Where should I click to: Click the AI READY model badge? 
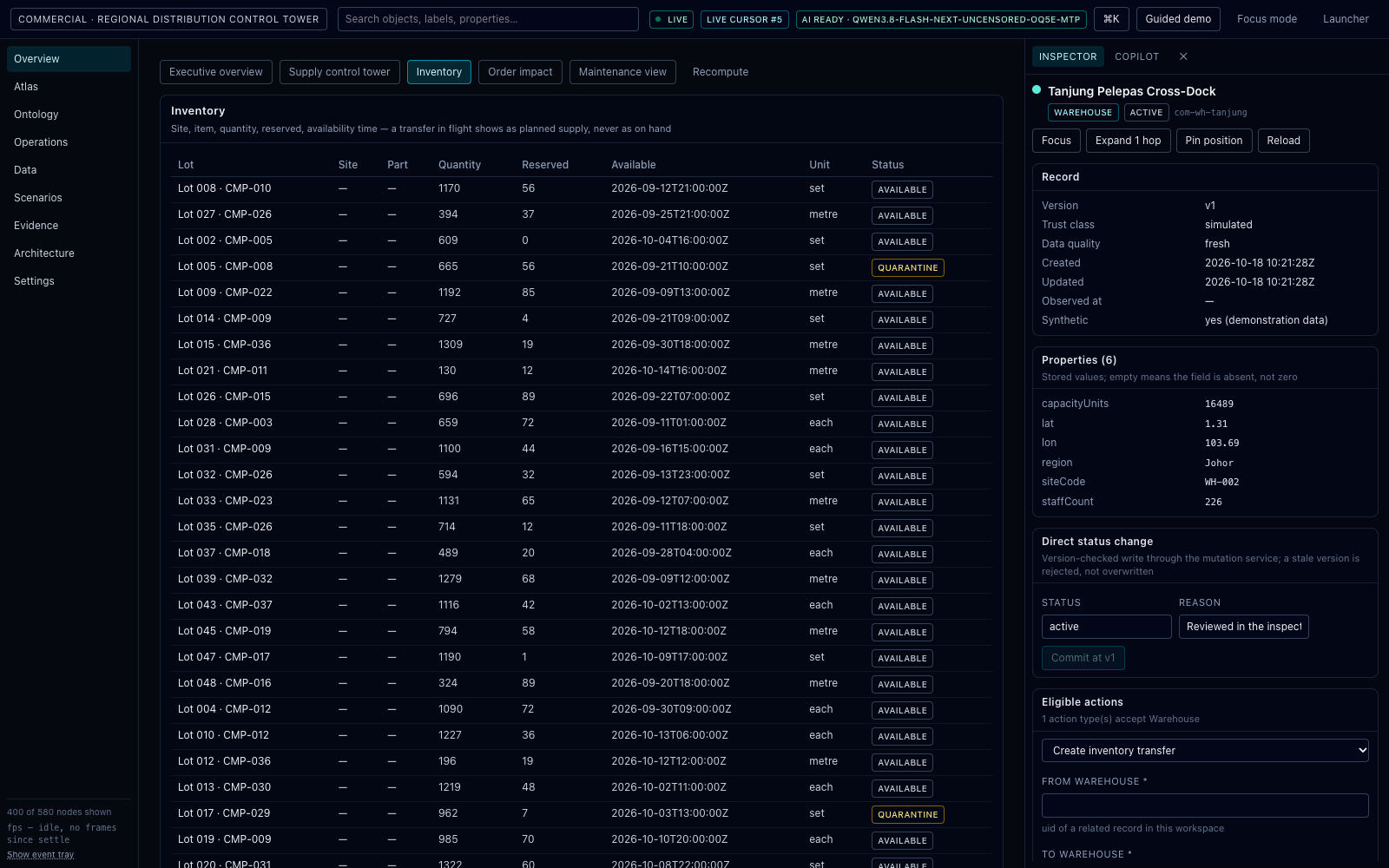pyautogui.click(x=941, y=19)
